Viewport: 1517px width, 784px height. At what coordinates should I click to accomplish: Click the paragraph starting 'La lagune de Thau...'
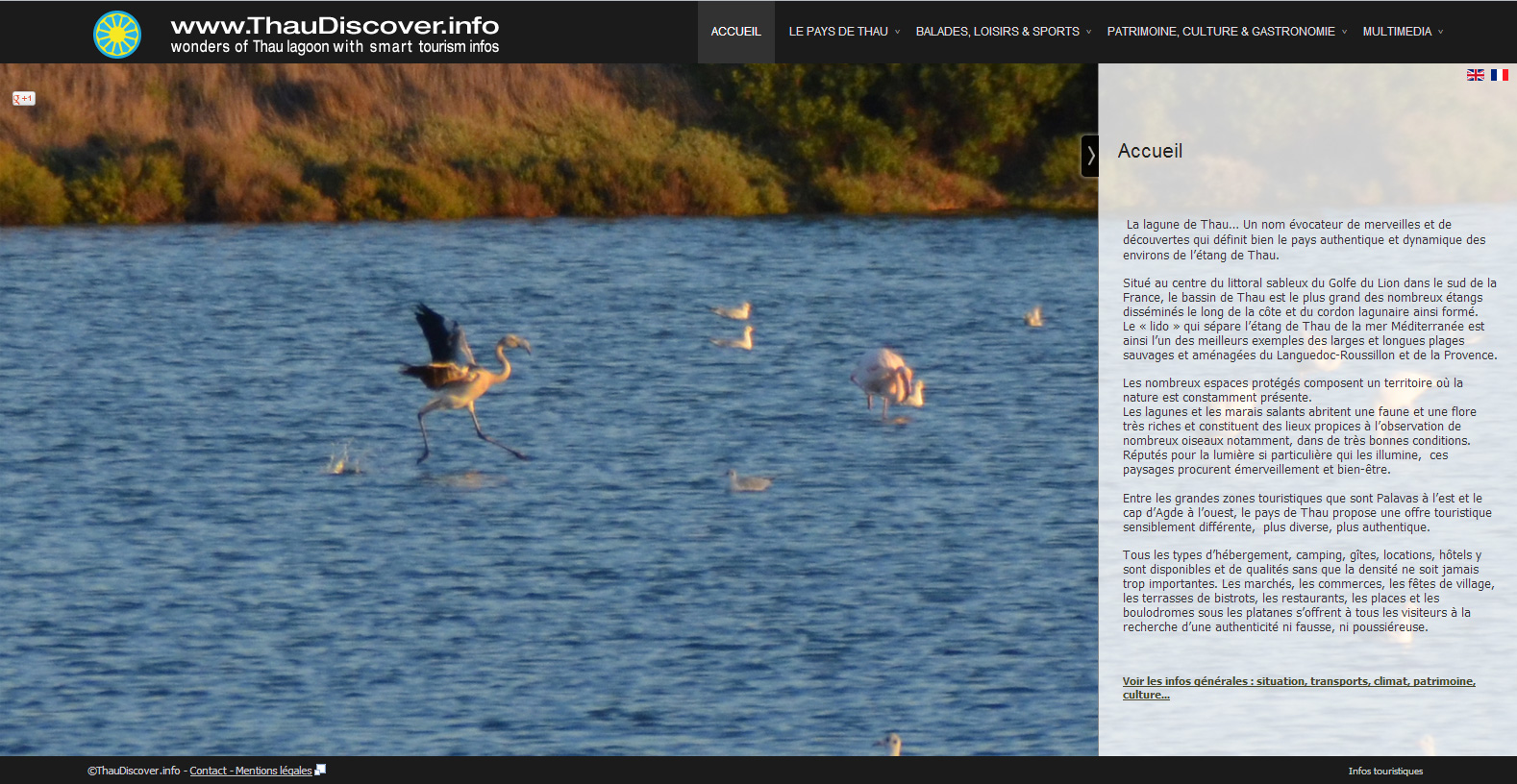(1305, 240)
